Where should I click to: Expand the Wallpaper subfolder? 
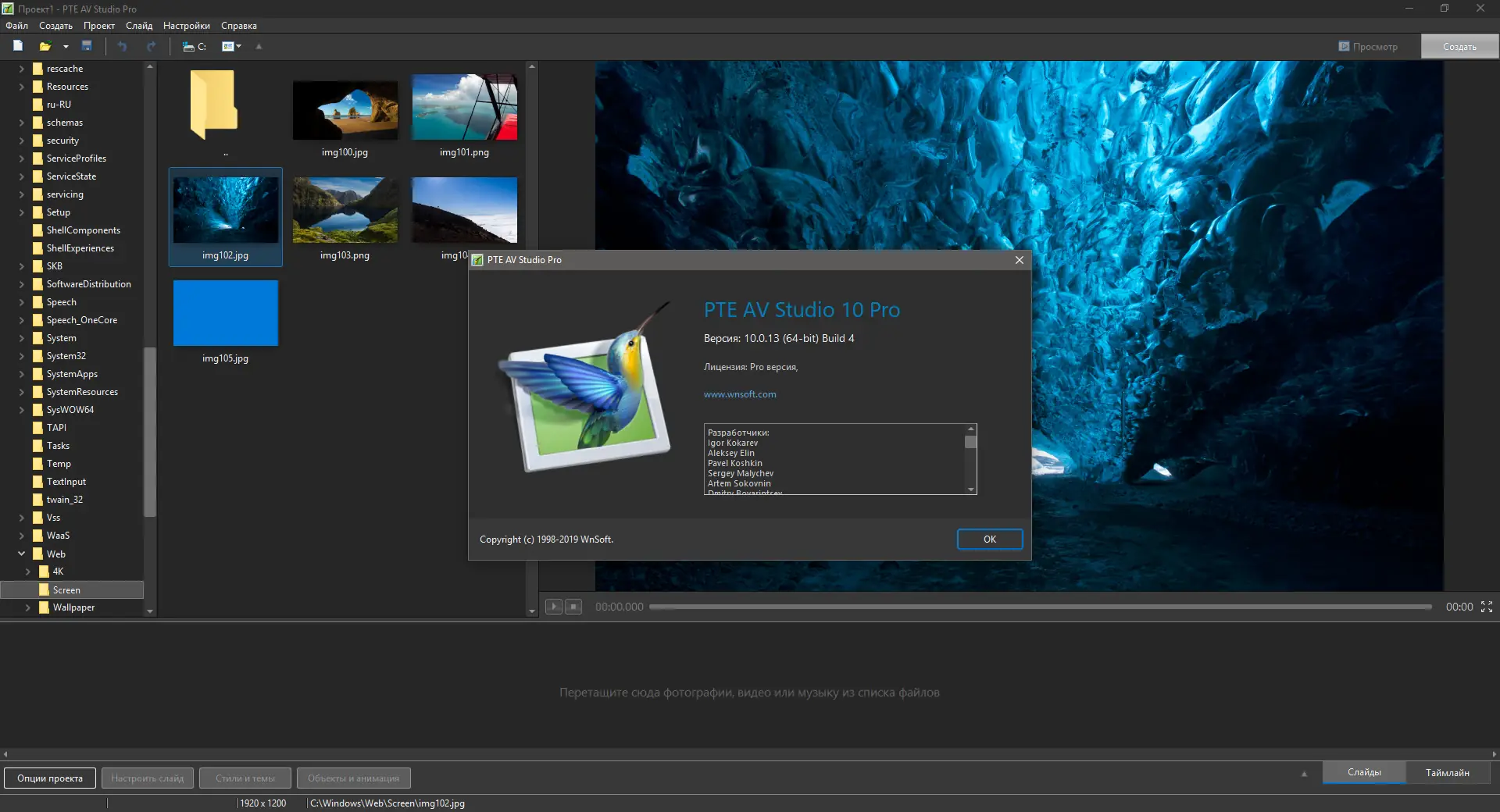28,607
